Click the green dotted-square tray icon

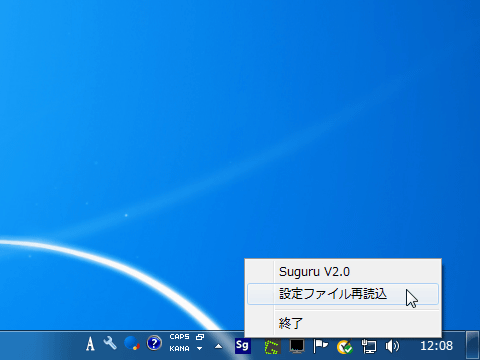[x=272, y=347]
